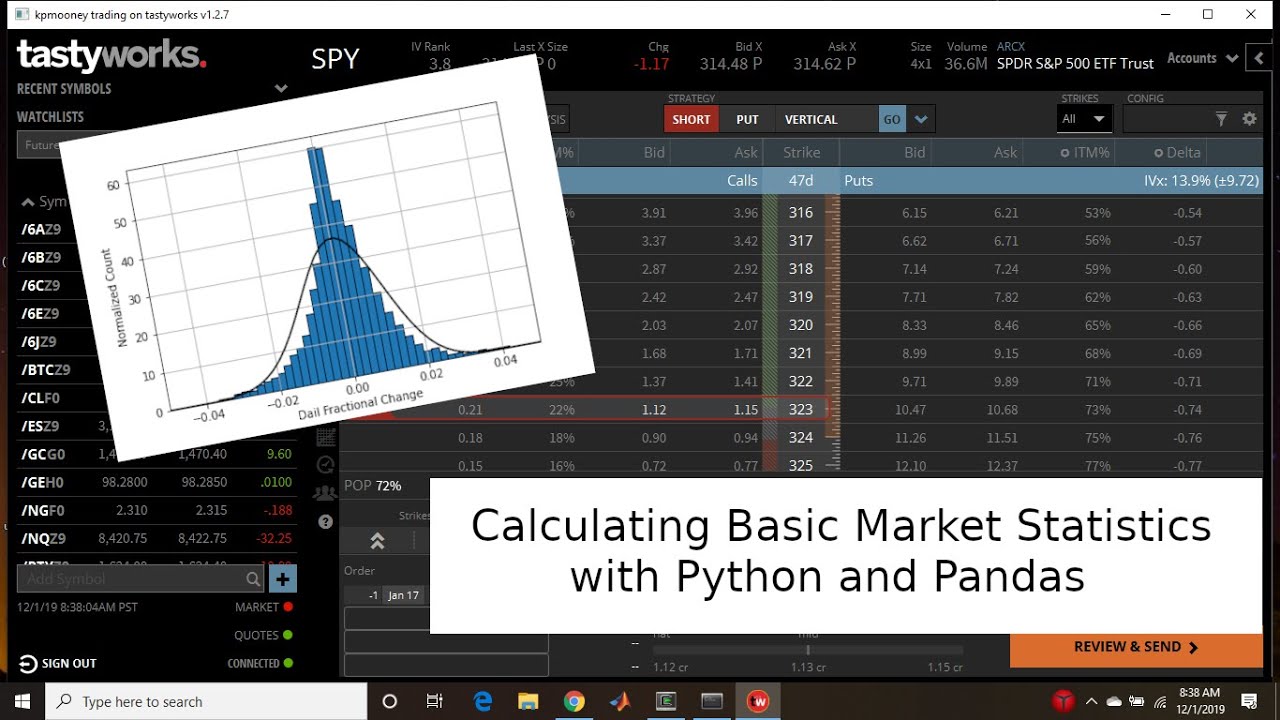Open the Accounts dropdown
Viewport: 1280px width, 720px height.
1203,58
